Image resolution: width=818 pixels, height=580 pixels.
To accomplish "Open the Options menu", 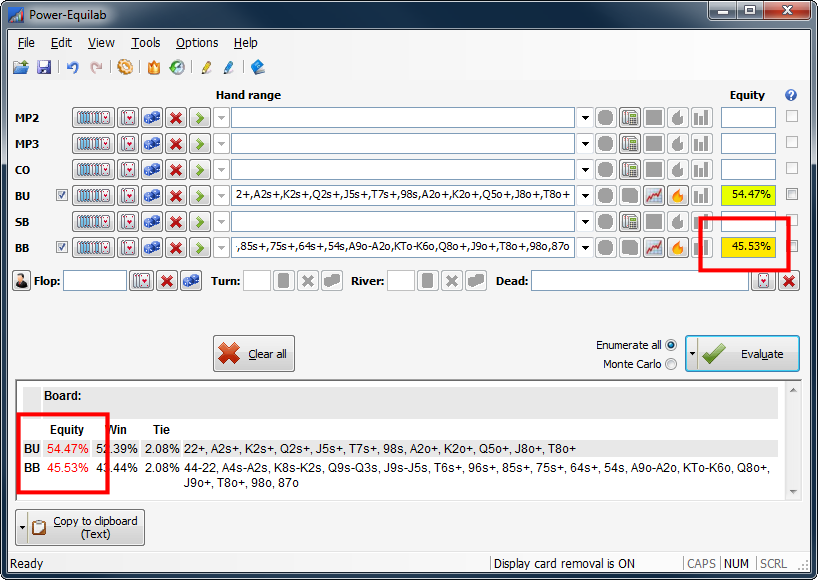I will [x=197, y=43].
